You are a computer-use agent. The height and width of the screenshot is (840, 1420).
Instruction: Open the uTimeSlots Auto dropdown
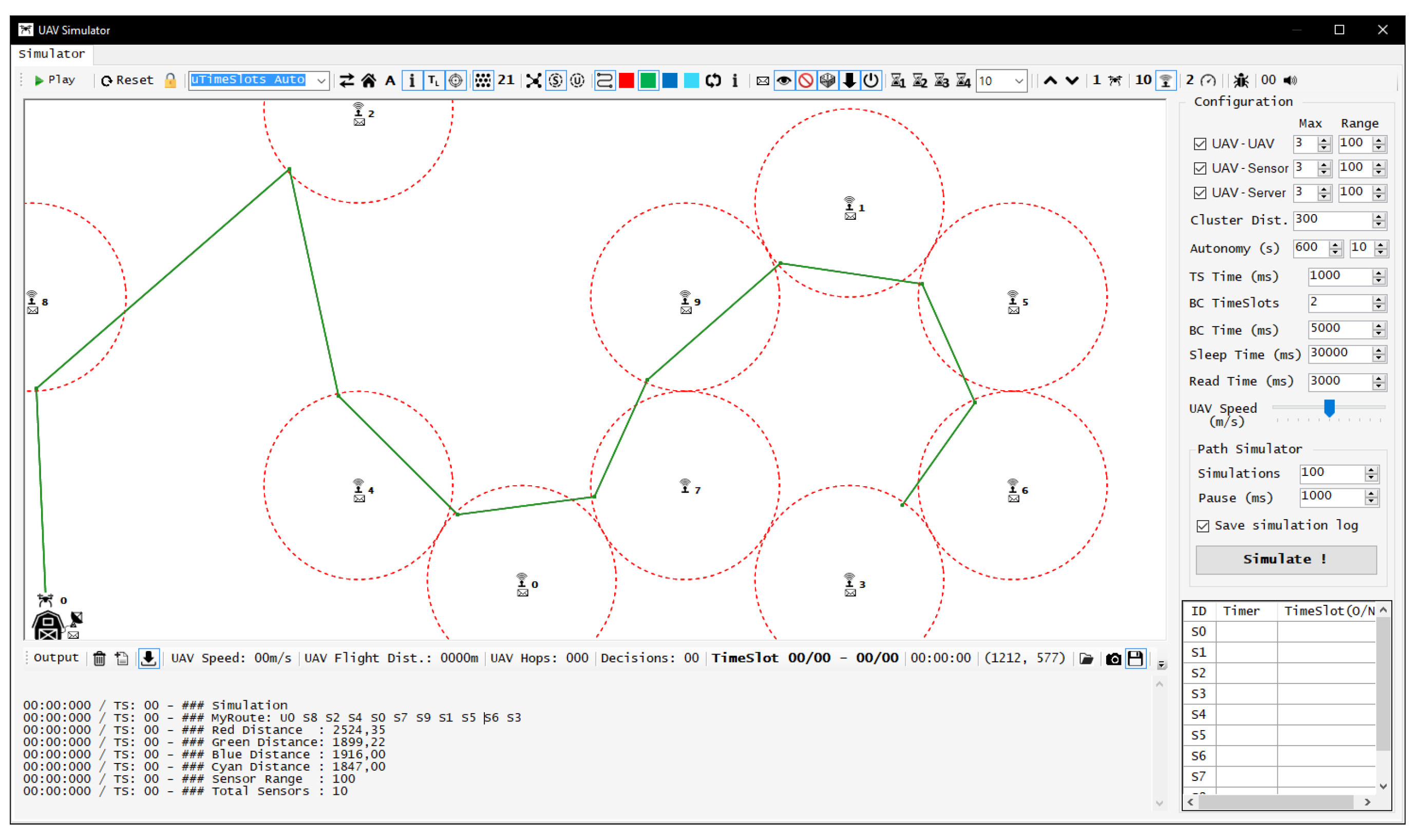(321, 81)
